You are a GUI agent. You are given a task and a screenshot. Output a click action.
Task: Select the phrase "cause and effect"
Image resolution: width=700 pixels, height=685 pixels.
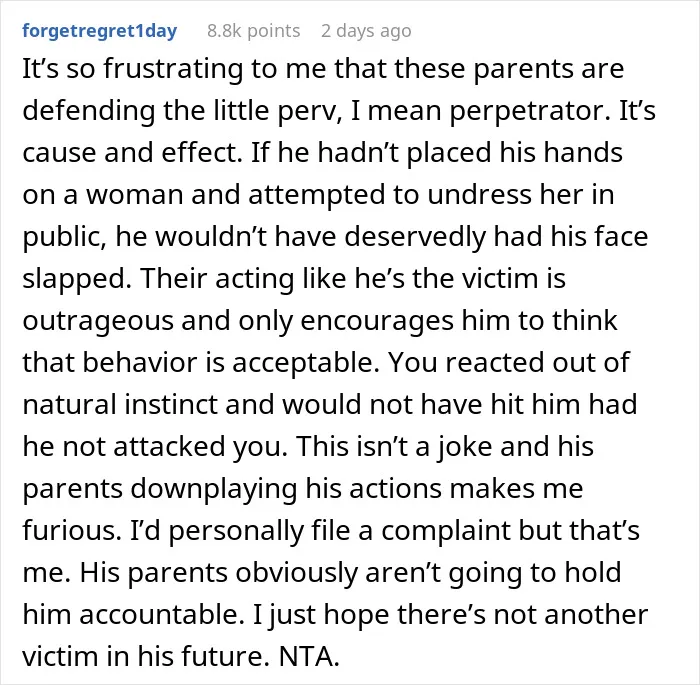[129, 153]
